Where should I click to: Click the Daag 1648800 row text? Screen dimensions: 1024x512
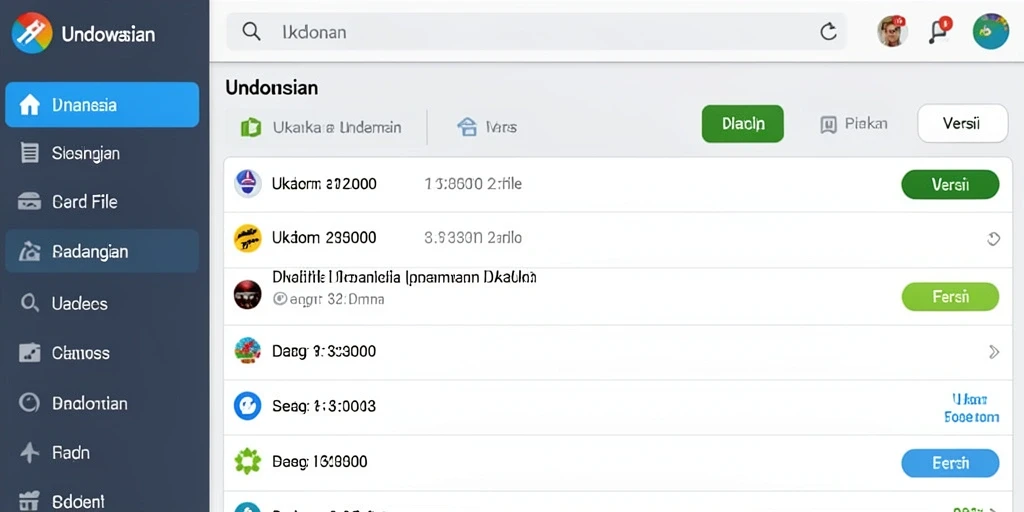coord(319,462)
